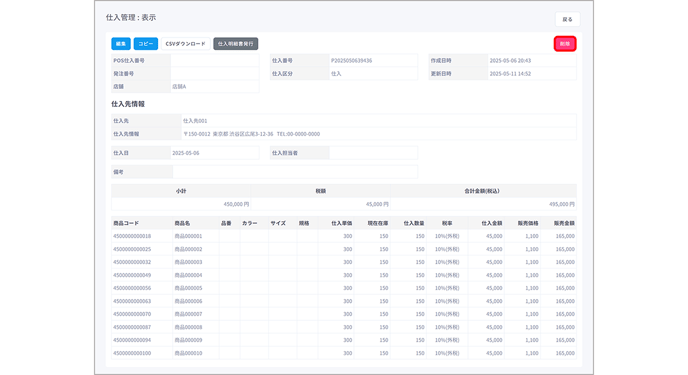Select store value 店舗A
This screenshot has width=688, height=375.
point(179,86)
